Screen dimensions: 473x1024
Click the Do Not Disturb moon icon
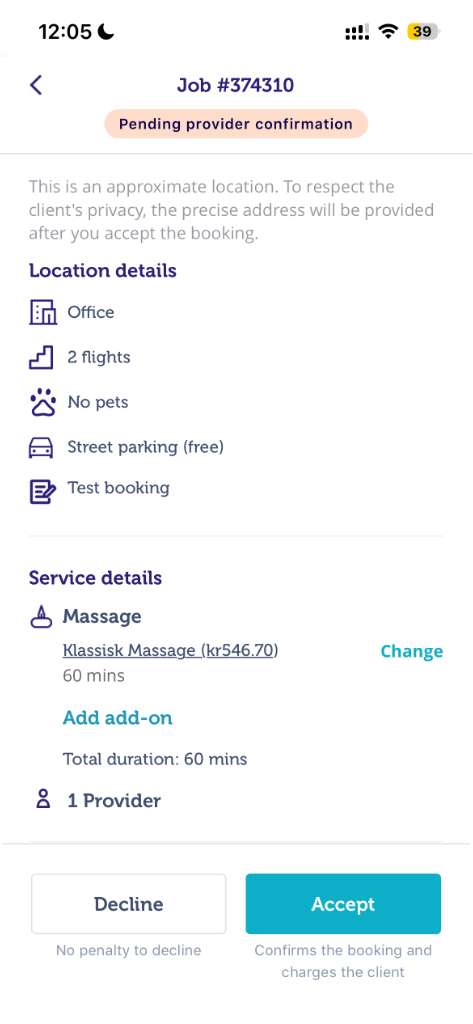(x=105, y=31)
